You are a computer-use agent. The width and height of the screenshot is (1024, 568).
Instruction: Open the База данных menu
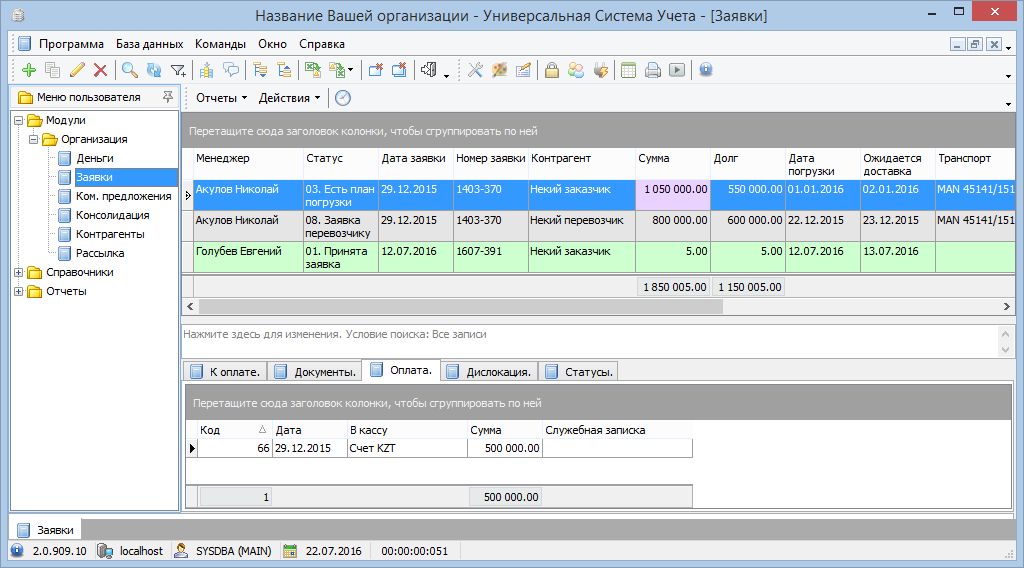click(149, 44)
